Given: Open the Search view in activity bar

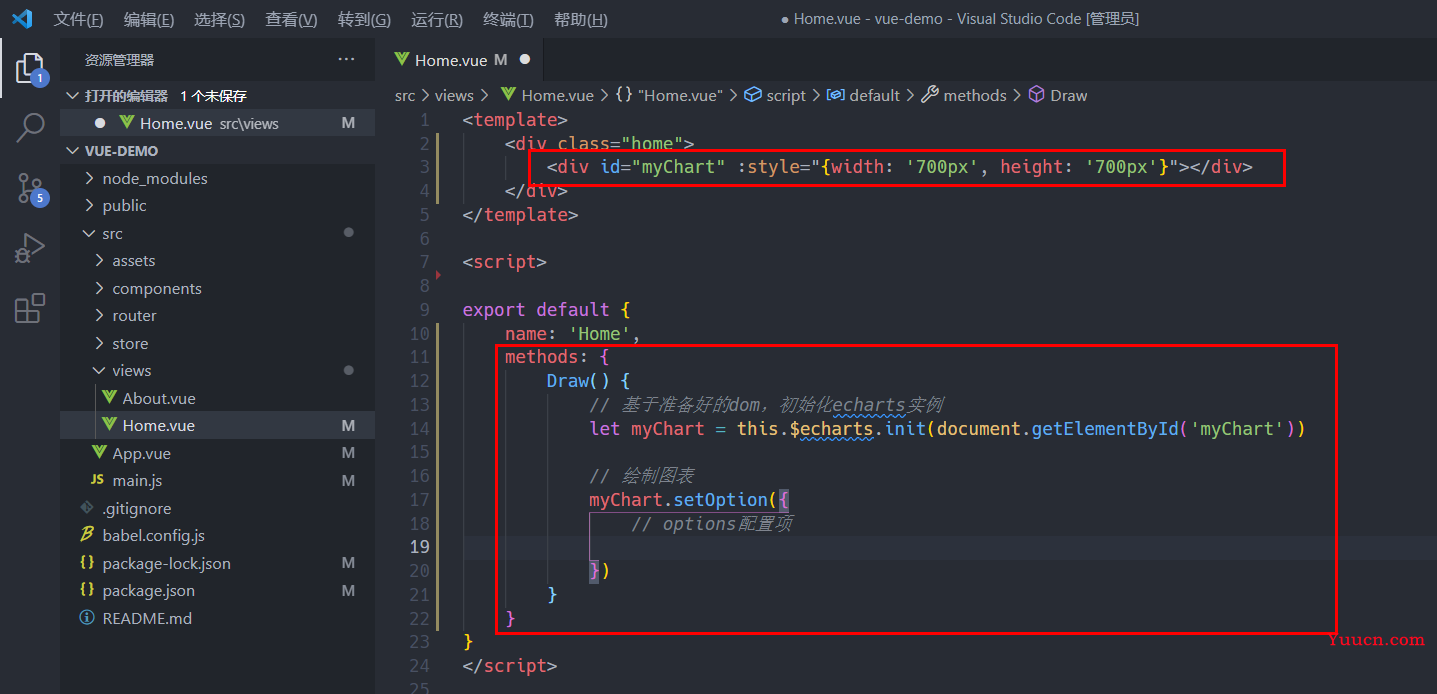Looking at the screenshot, I should [30, 128].
